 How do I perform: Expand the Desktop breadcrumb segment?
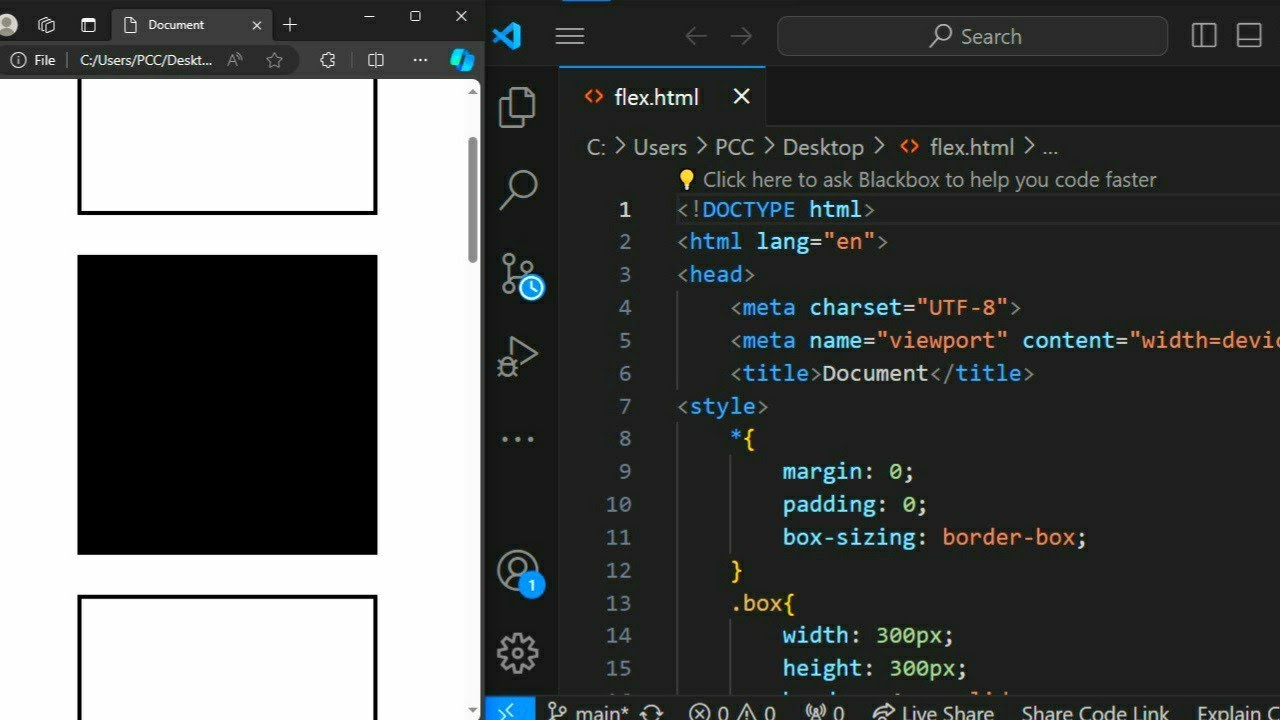[x=823, y=147]
